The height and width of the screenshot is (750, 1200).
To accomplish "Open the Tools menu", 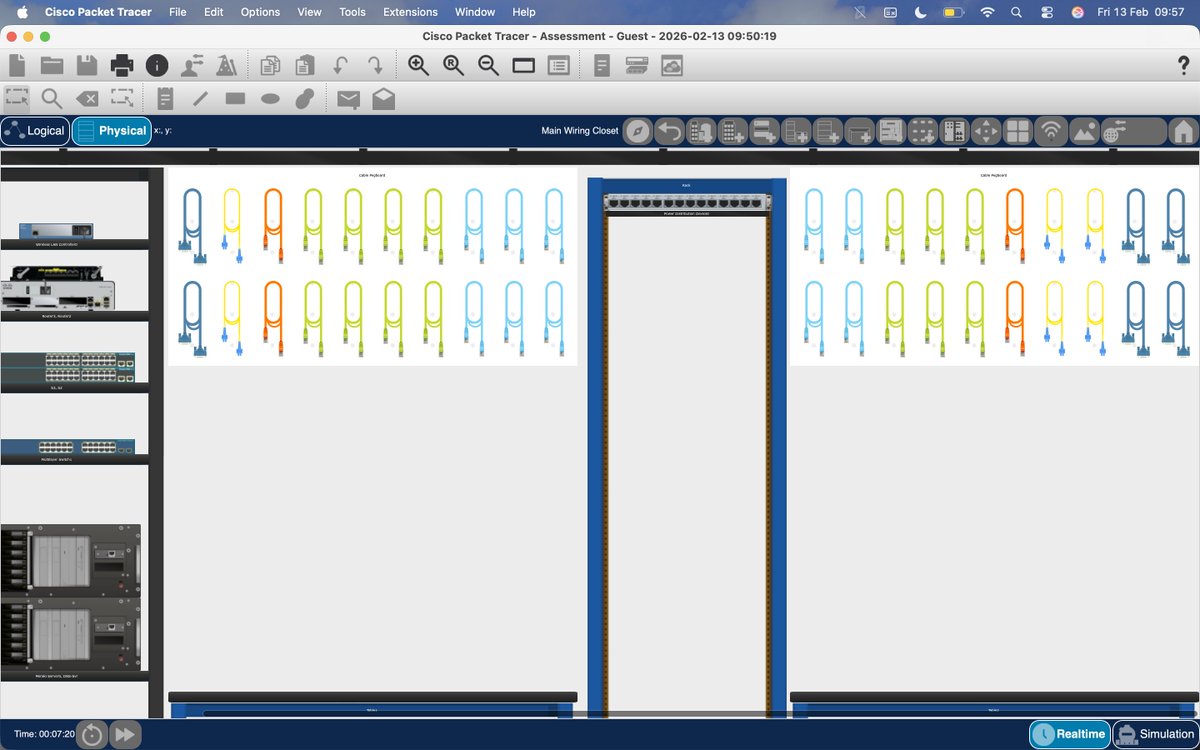I will pos(352,12).
